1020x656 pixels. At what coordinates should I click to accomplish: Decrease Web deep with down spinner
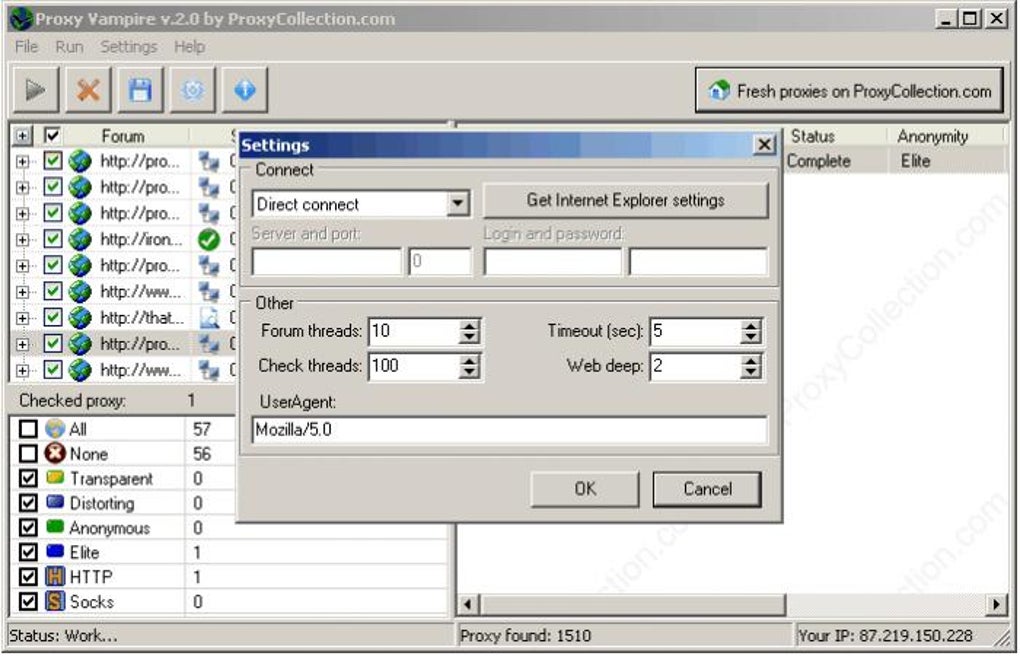(751, 372)
